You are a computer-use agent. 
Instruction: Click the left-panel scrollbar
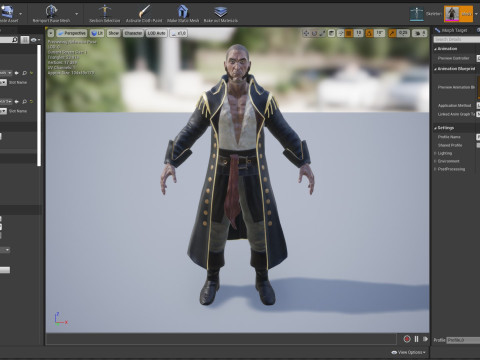pos(39,105)
